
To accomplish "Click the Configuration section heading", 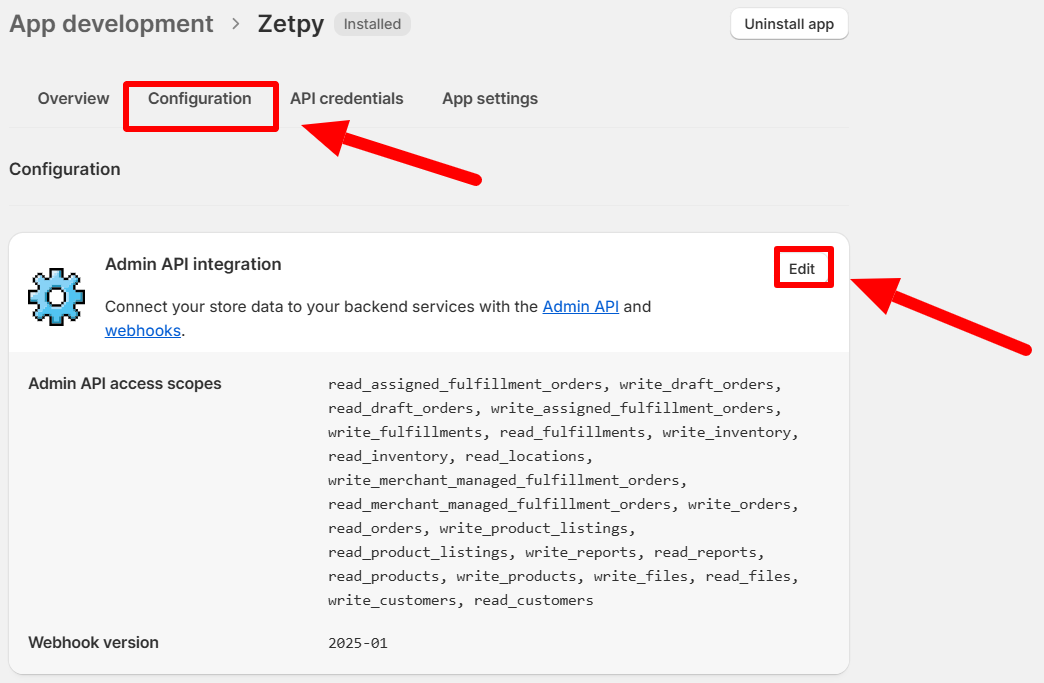I will click(x=65, y=170).
